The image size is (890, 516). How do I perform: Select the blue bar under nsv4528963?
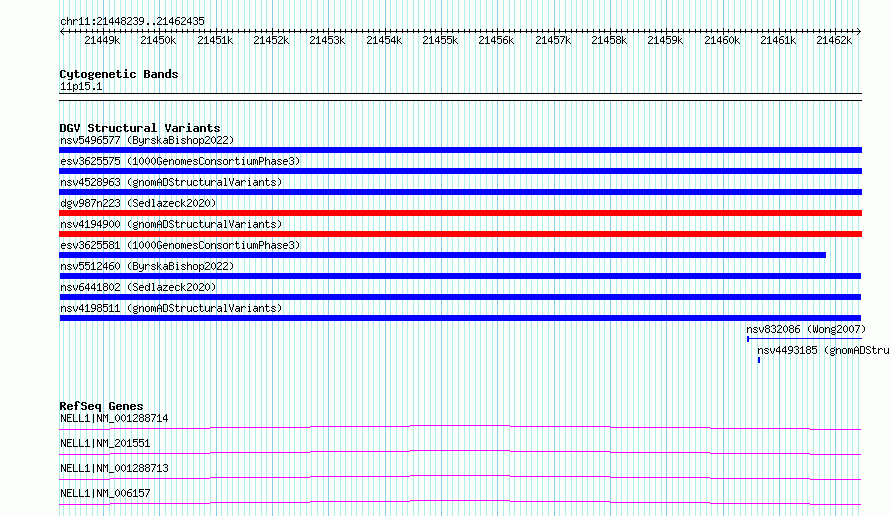(460, 192)
